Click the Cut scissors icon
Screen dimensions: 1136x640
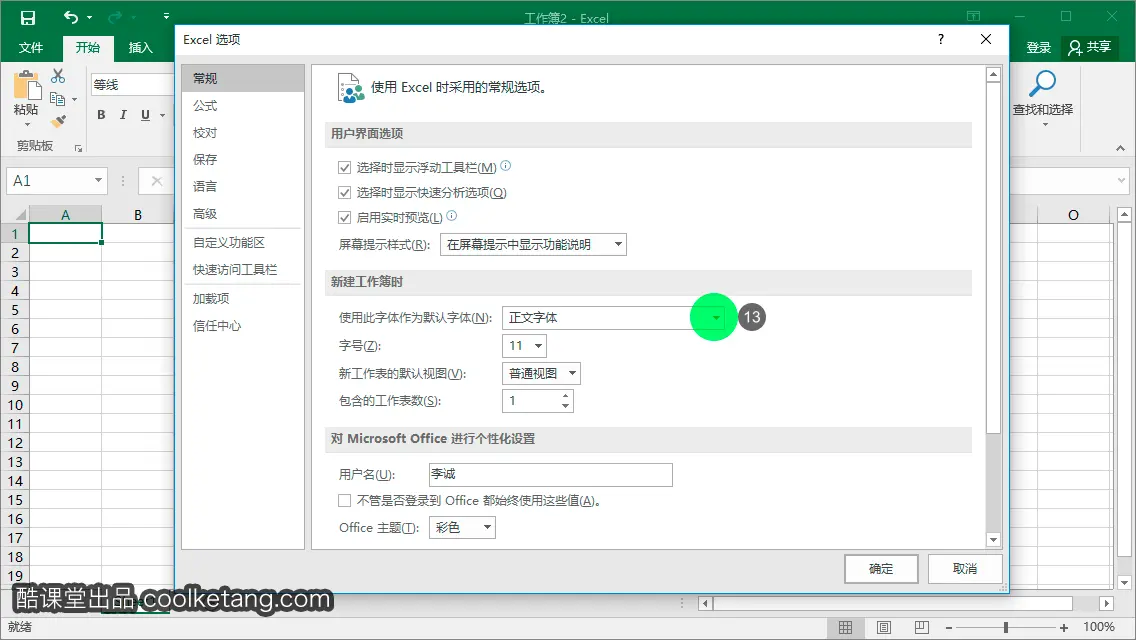pos(58,76)
